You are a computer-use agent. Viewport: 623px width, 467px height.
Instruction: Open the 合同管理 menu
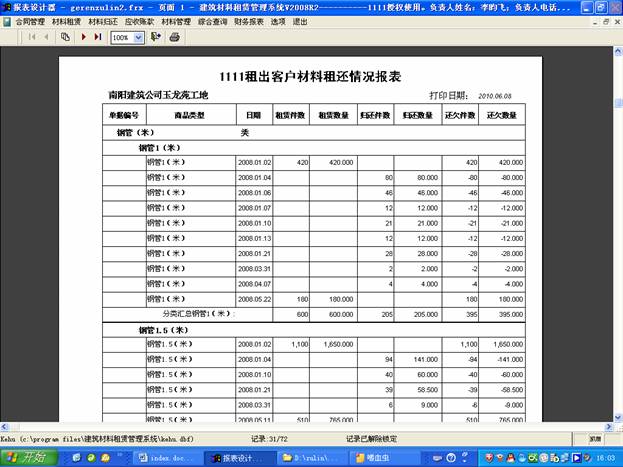[x=29, y=20]
